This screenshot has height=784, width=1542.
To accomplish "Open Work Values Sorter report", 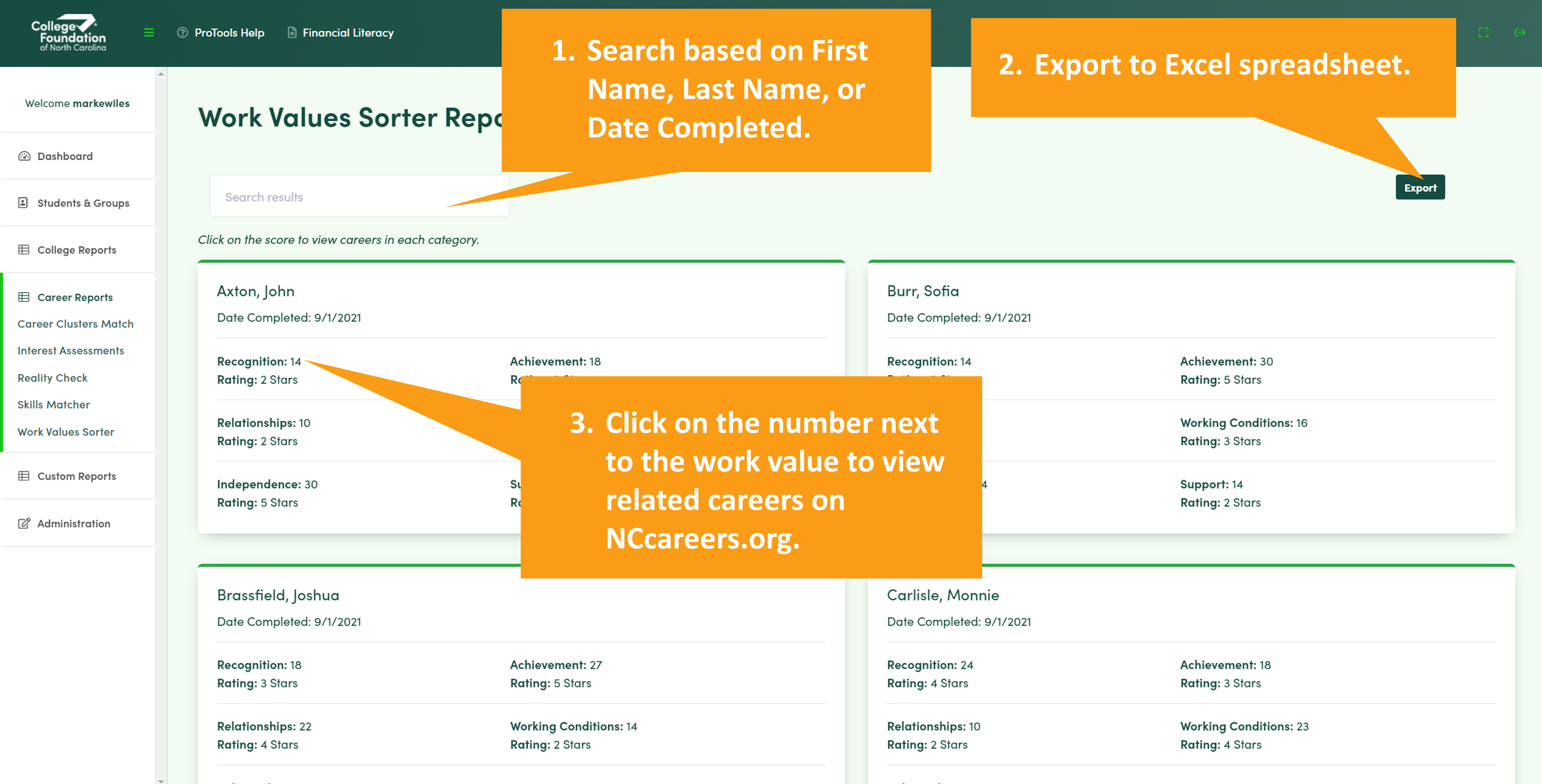I will tap(65, 431).
